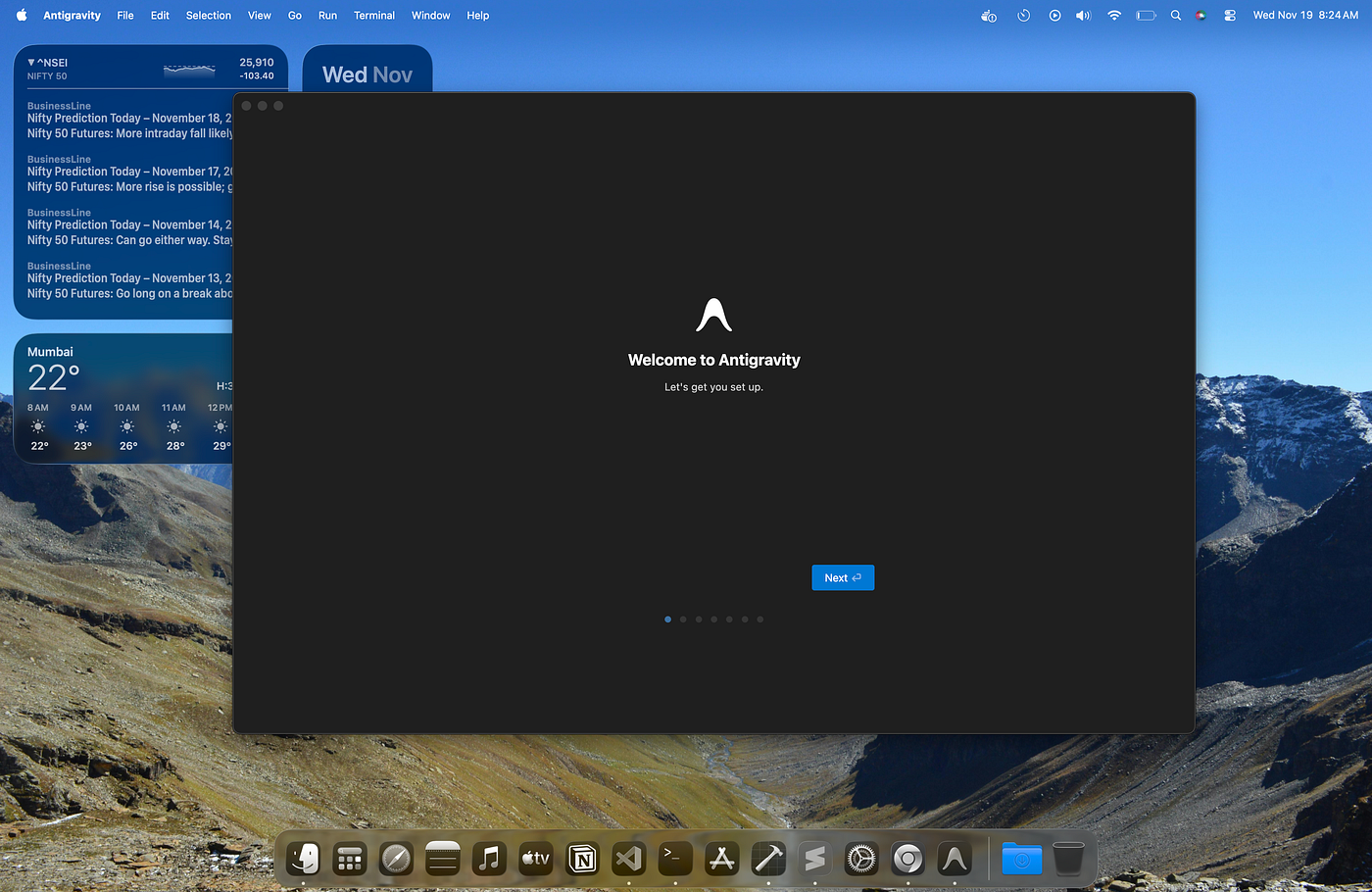This screenshot has height=892, width=1372.
Task: Open Control Center toggles icon
Action: pyautogui.click(x=1230, y=16)
